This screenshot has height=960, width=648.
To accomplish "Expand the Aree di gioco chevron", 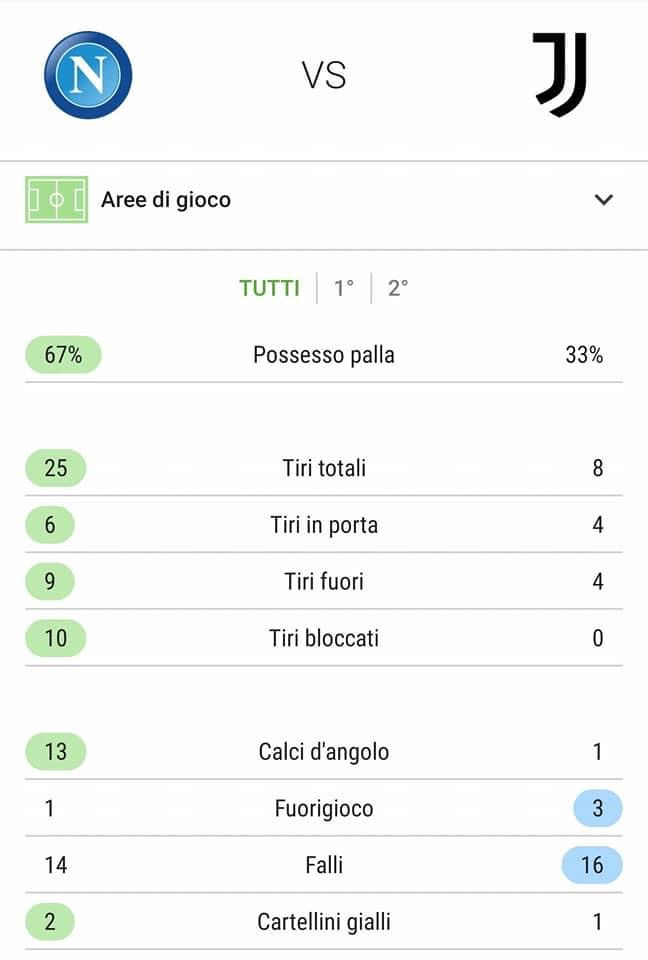I will click(604, 200).
